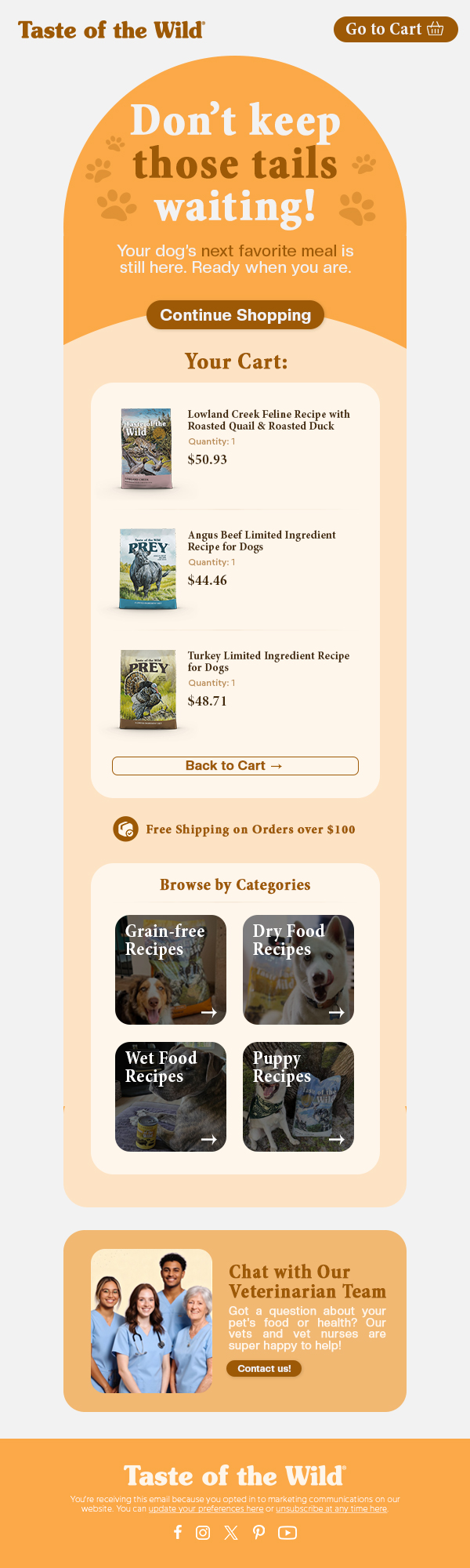Click unsubscribe at any time here link
The height and width of the screenshot is (1568, 470).
(331, 1508)
